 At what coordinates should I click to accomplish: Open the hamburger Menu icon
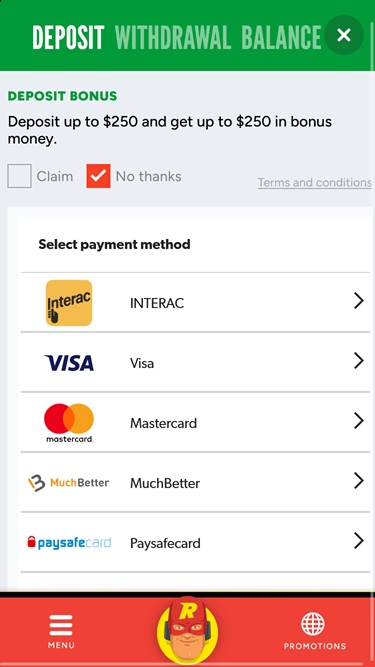pos(61,626)
